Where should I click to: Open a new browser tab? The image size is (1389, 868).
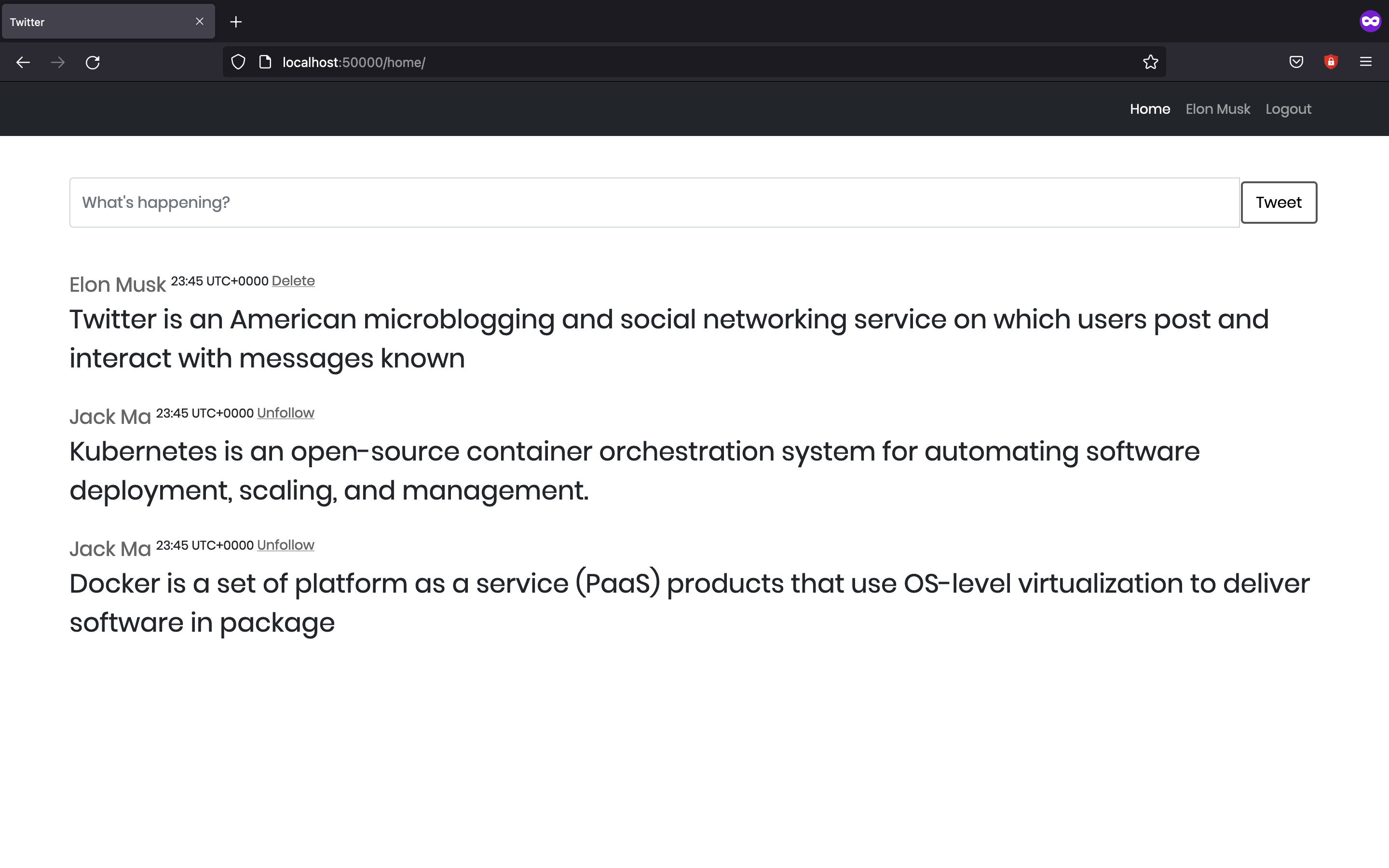236,22
